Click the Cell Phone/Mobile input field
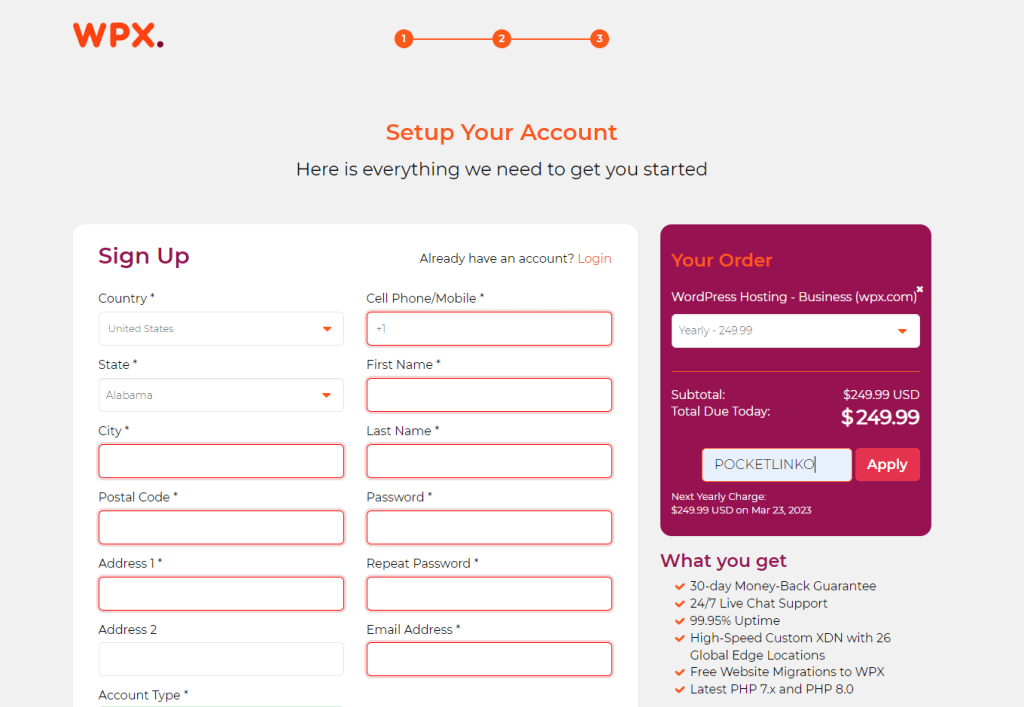Image resolution: width=1024 pixels, height=707 pixels. coord(489,328)
